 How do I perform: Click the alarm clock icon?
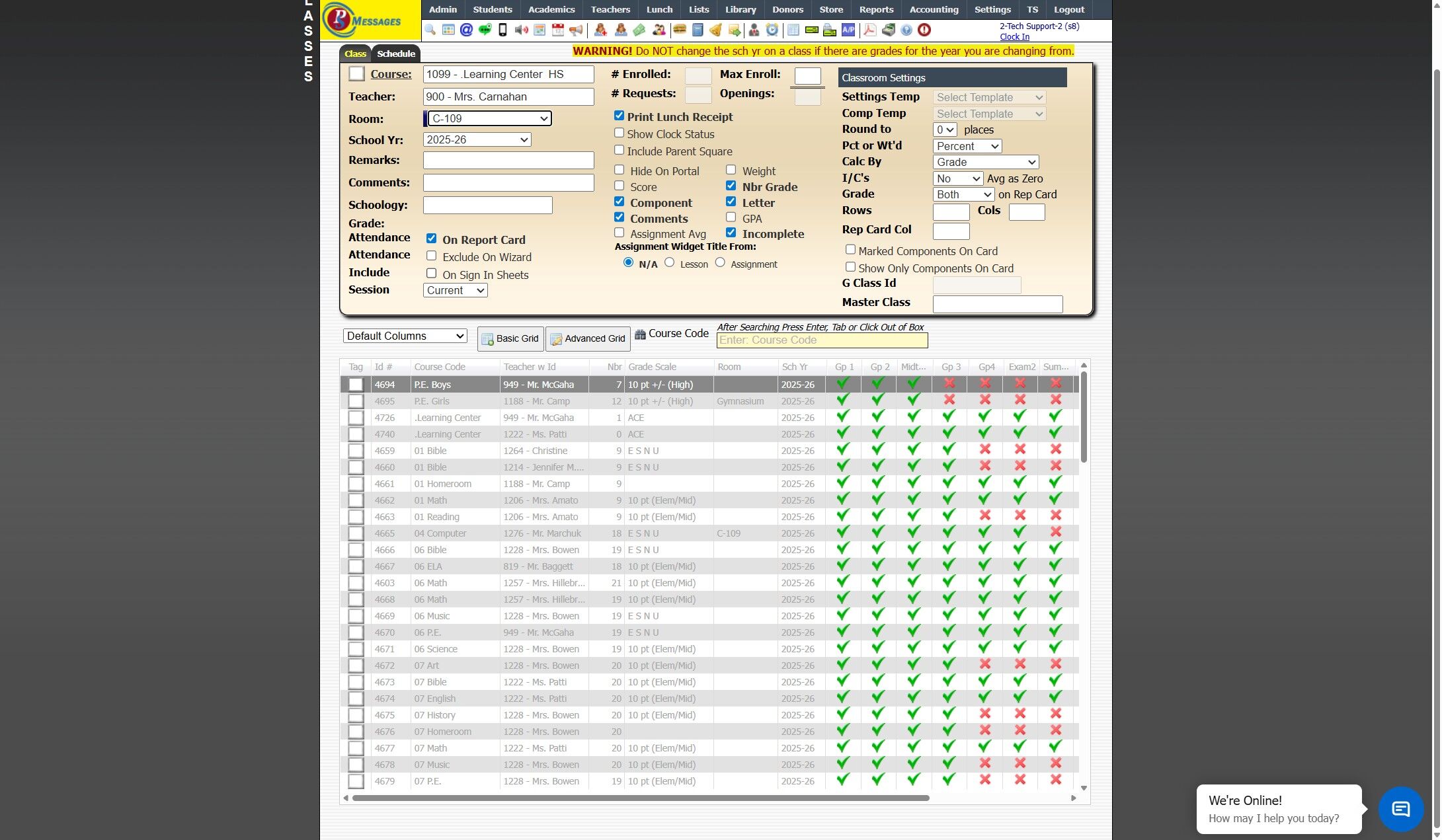tap(772, 30)
